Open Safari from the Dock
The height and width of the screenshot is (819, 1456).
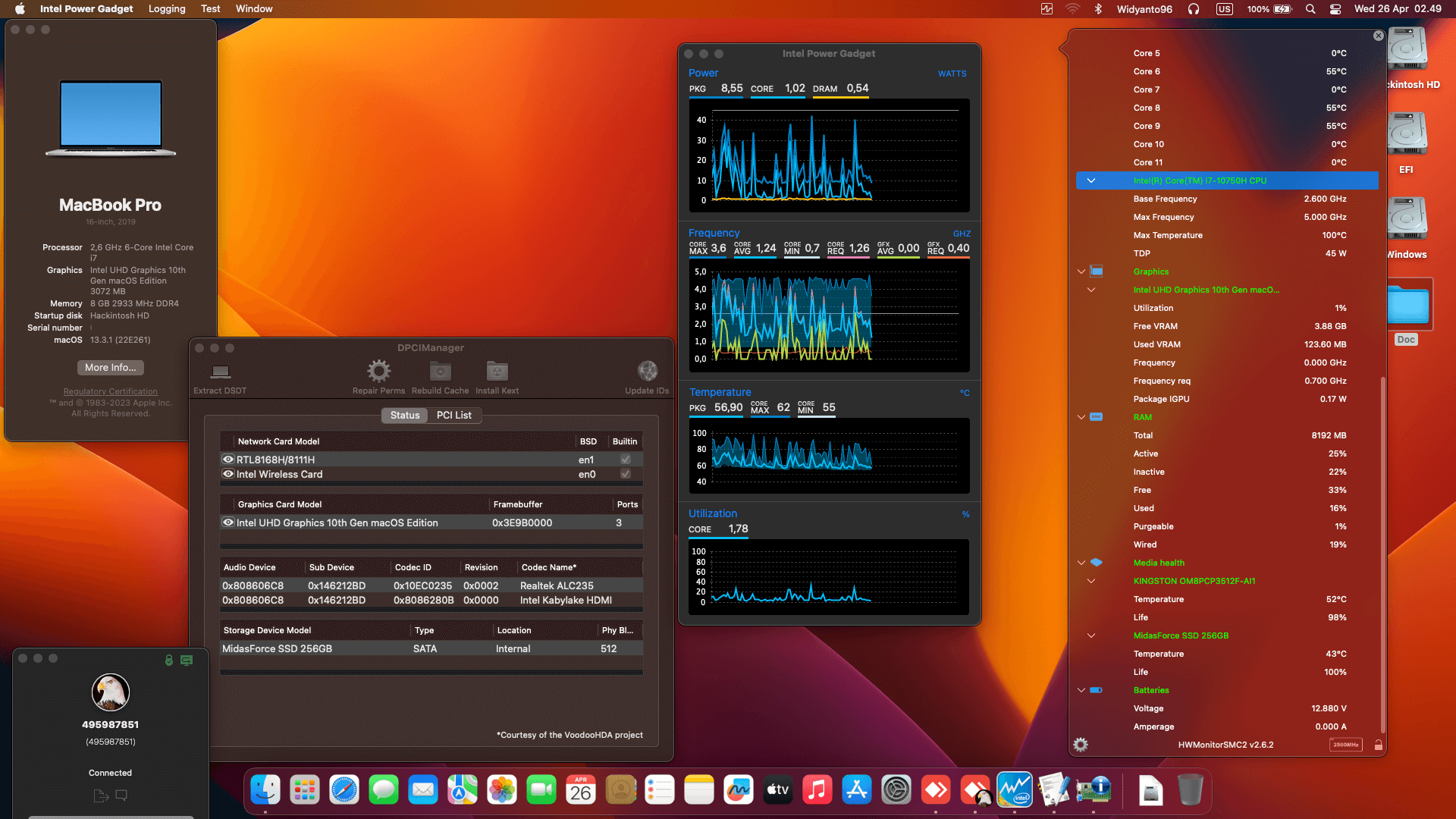click(x=344, y=790)
